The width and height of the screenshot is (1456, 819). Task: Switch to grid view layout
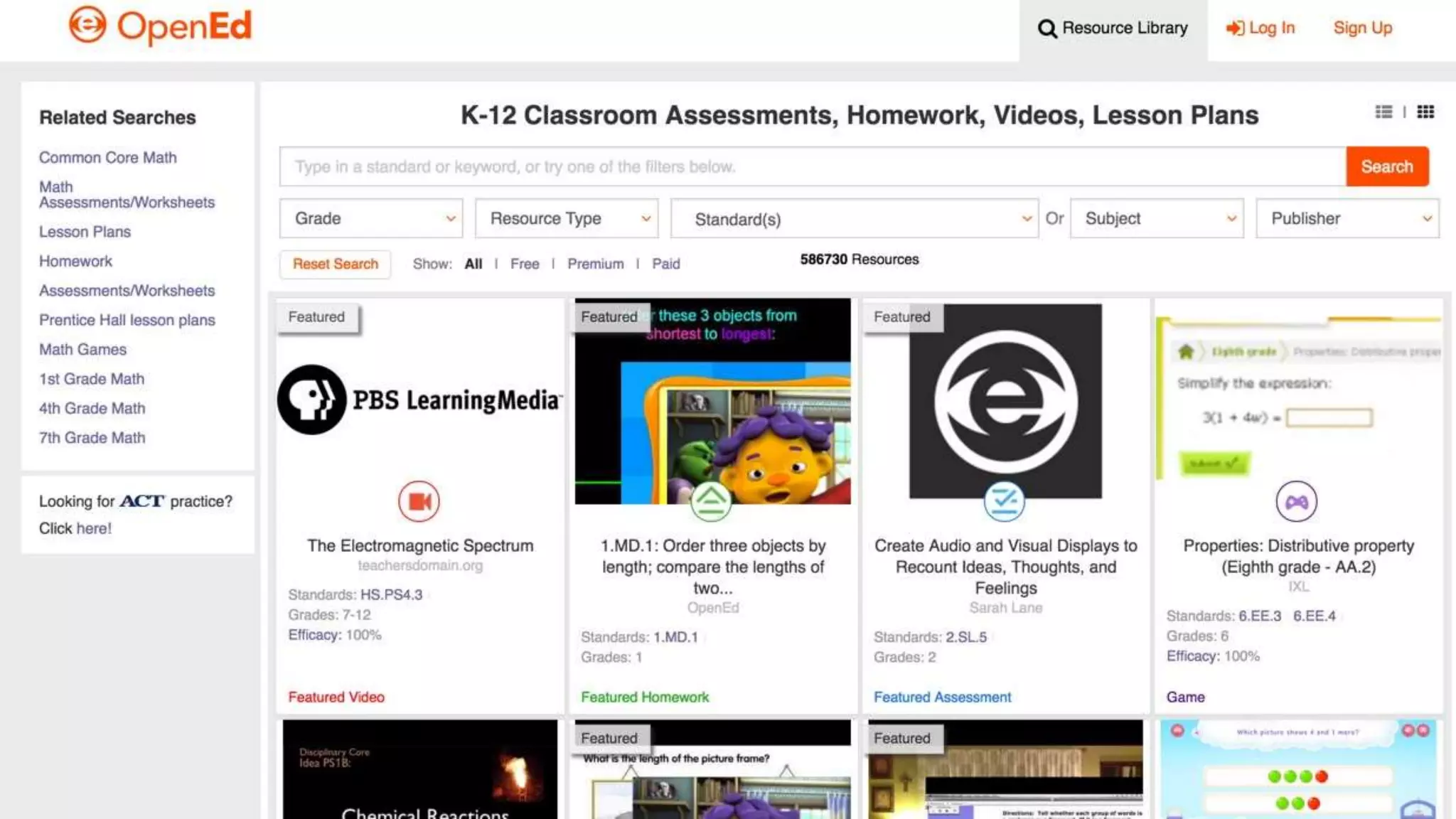pos(1425,112)
